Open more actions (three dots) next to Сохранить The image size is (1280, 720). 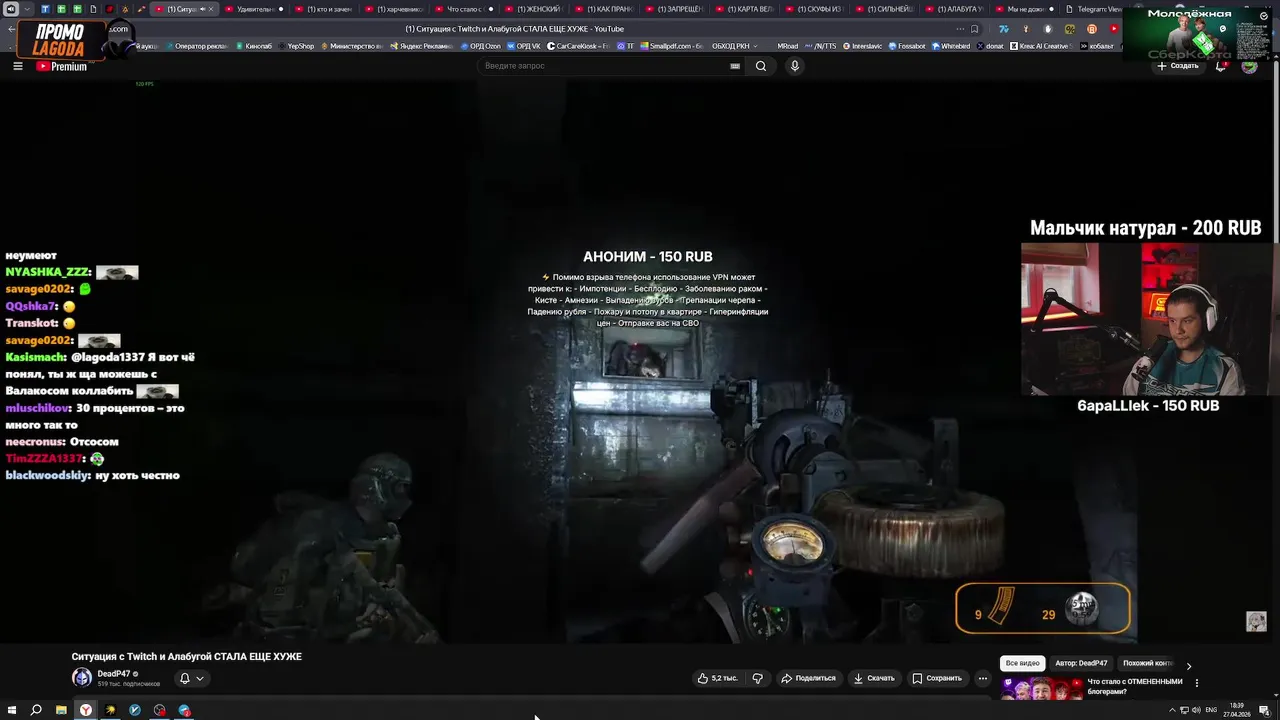click(982, 678)
